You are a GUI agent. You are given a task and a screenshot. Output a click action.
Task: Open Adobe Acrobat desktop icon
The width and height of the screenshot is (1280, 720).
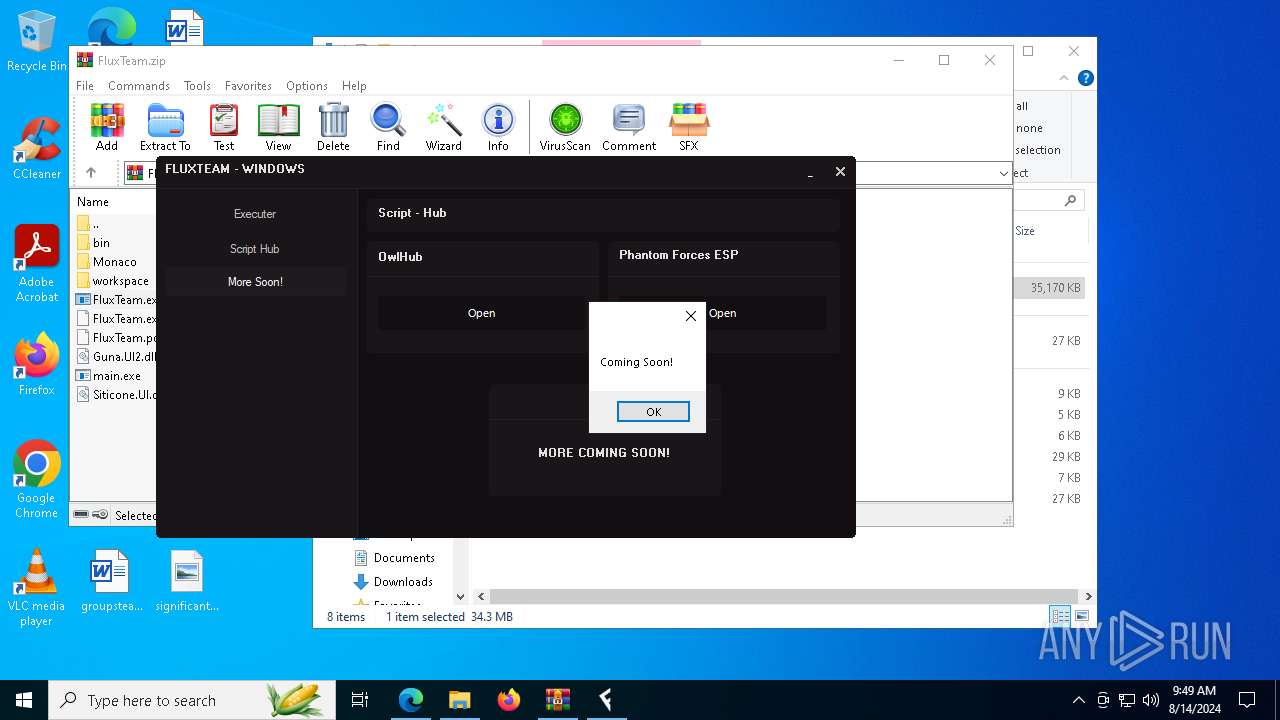(x=36, y=264)
